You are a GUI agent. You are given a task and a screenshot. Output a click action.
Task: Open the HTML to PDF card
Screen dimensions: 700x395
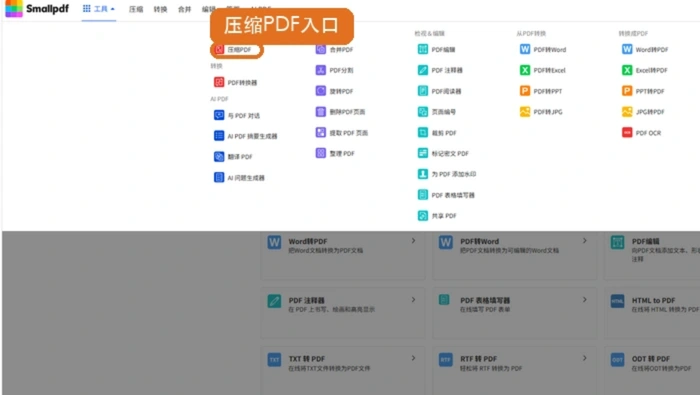(652, 312)
